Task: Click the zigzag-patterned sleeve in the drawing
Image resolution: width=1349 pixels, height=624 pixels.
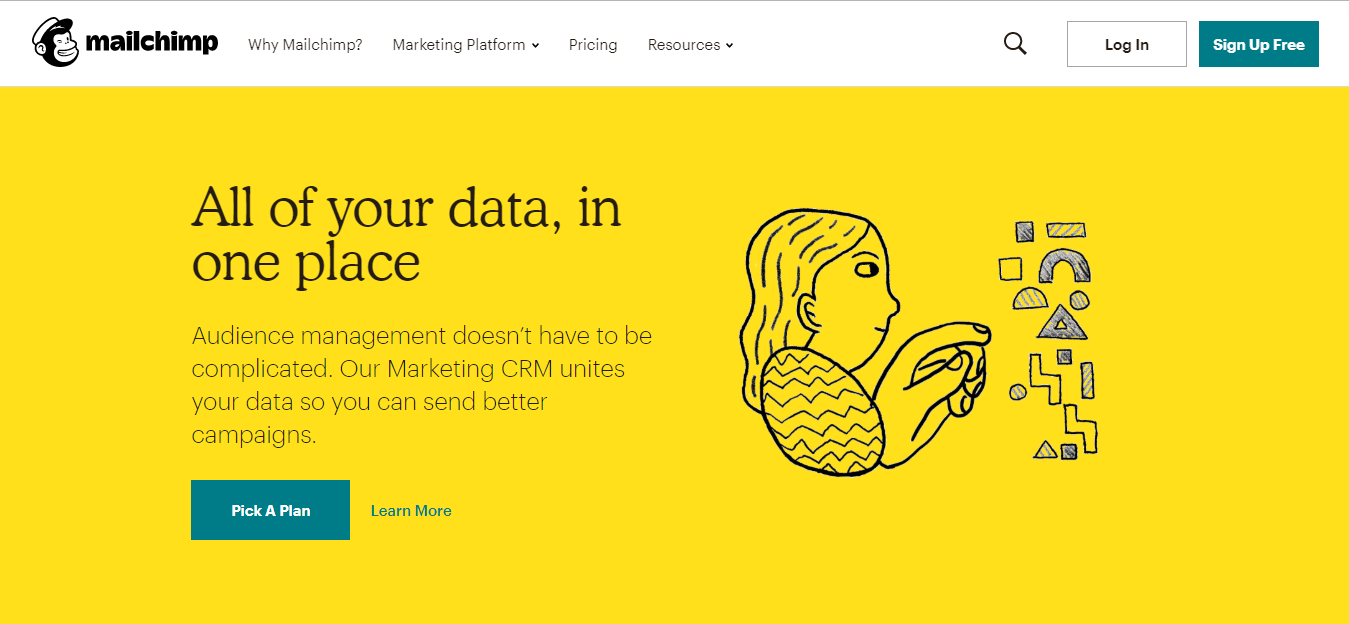Action: tap(822, 410)
